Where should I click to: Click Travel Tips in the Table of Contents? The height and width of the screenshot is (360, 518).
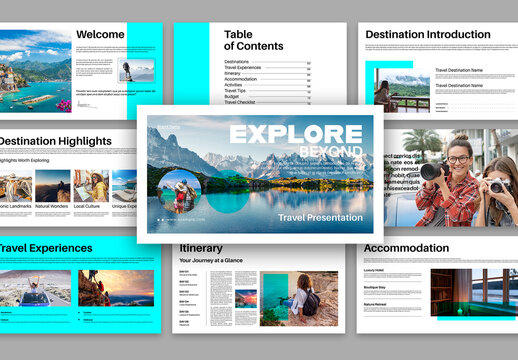(x=235, y=91)
